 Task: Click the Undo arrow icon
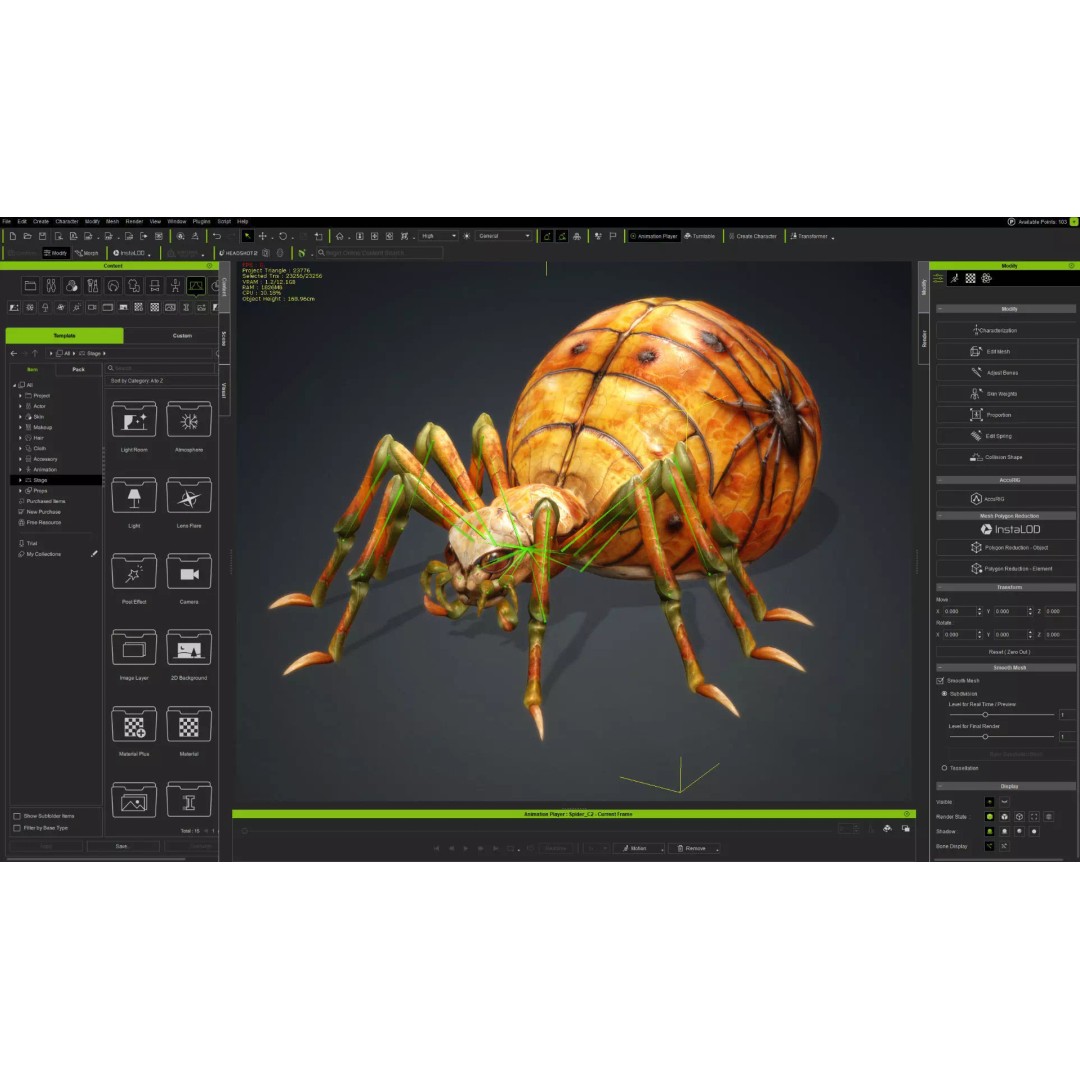tap(217, 236)
